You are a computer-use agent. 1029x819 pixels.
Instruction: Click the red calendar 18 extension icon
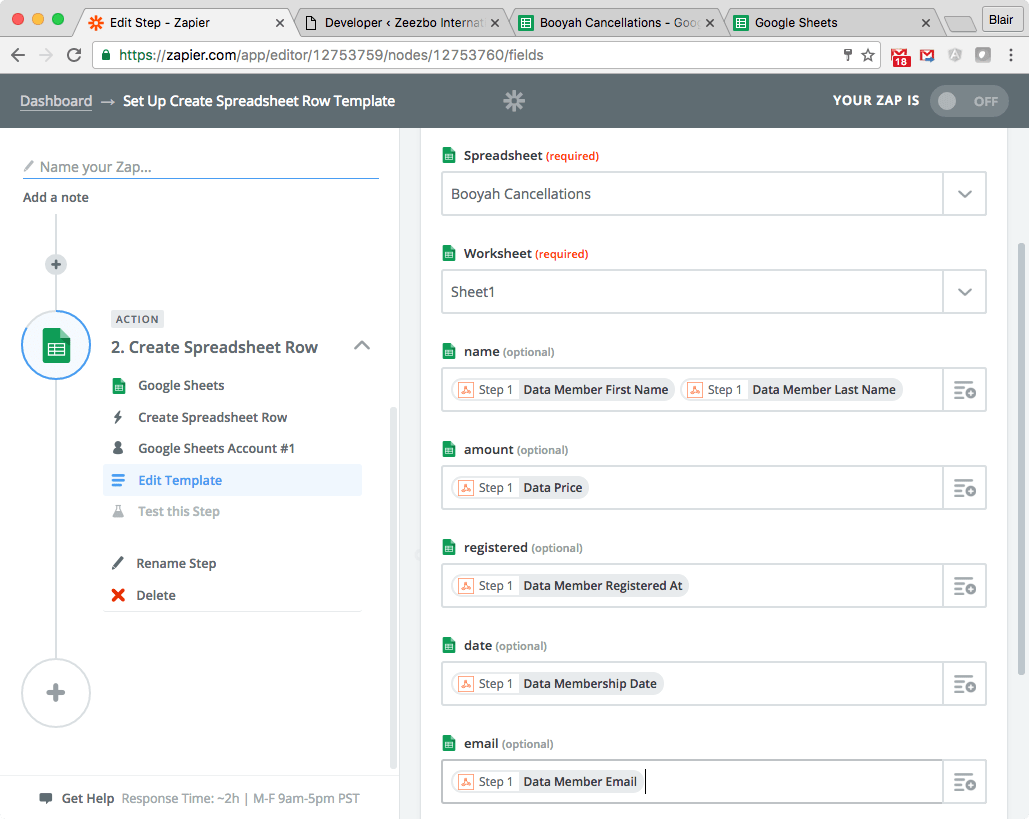900,57
